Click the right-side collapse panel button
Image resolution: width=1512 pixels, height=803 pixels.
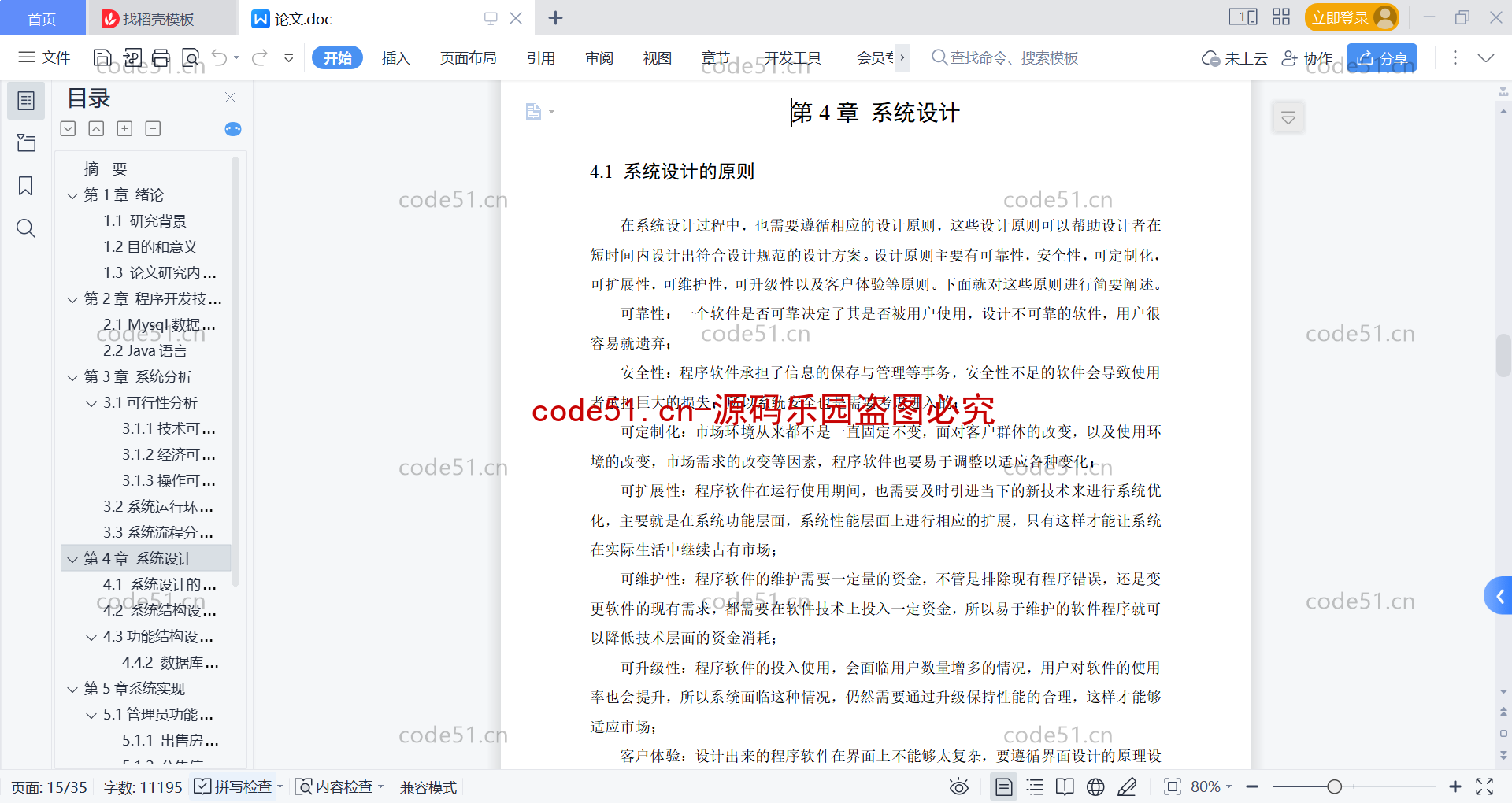click(1288, 118)
